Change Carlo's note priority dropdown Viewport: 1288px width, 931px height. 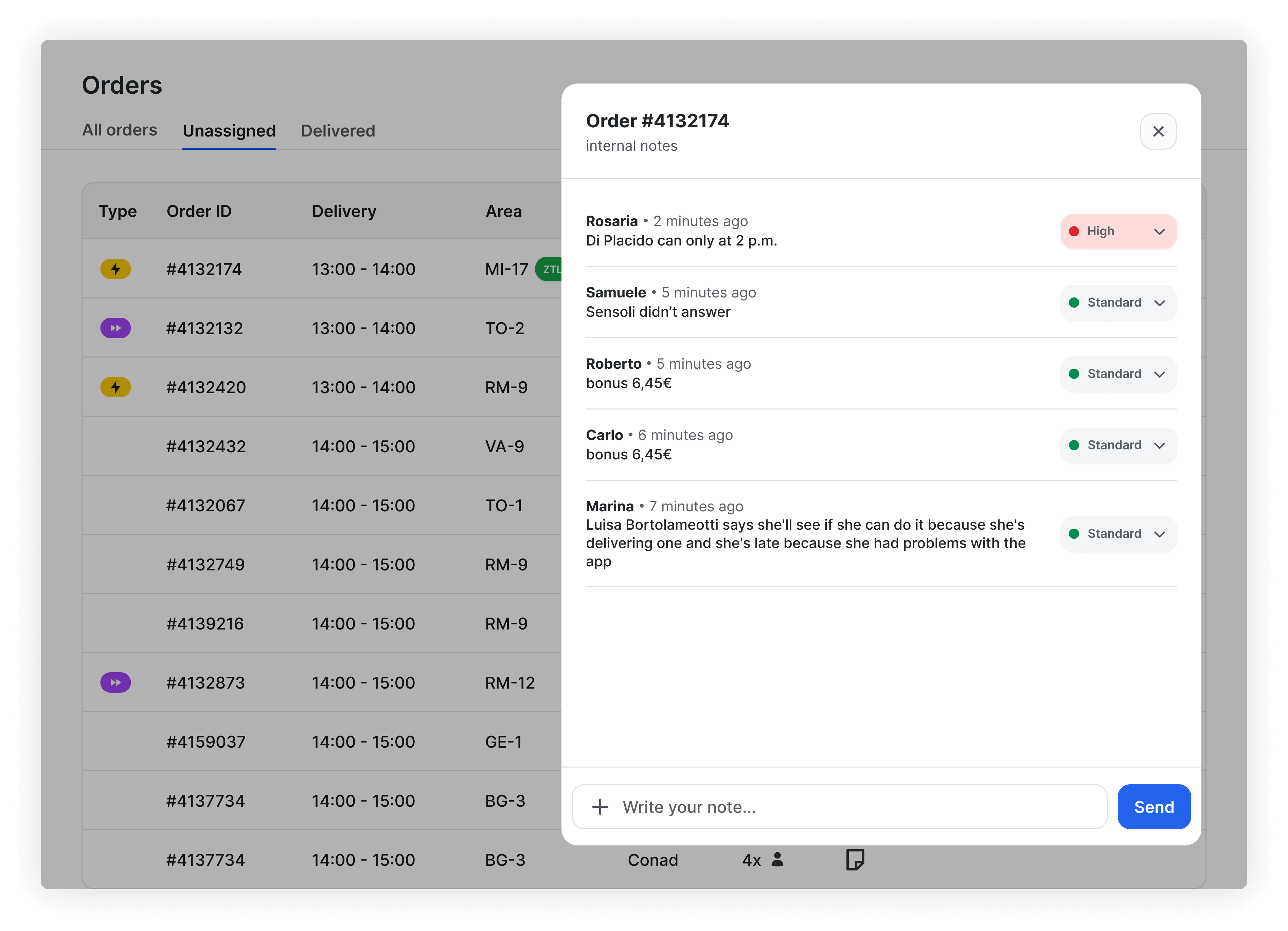click(x=1117, y=445)
